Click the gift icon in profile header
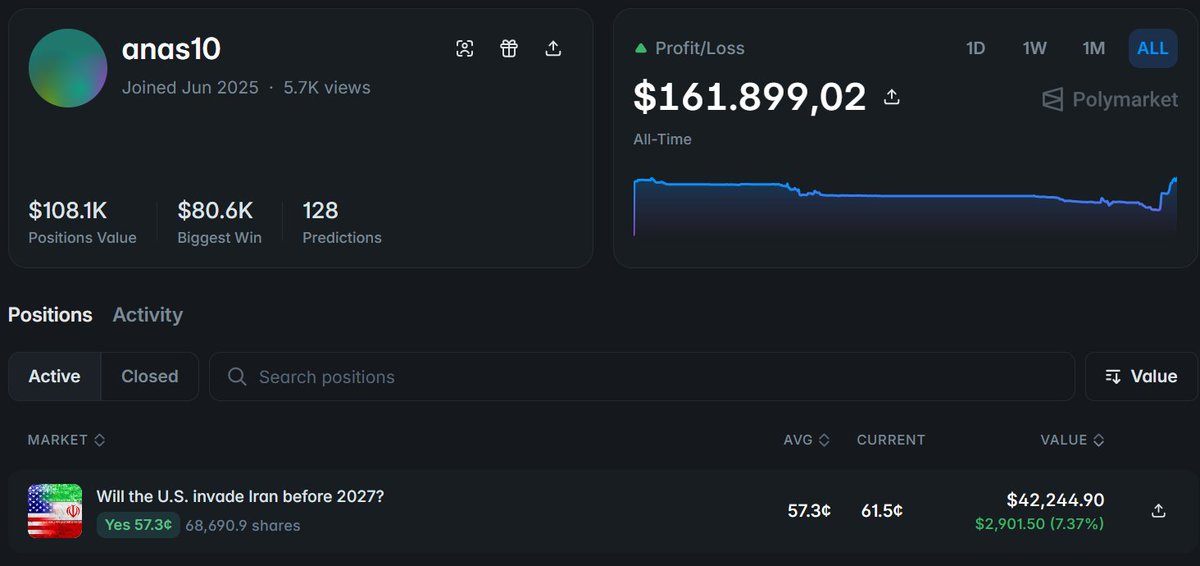The height and width of the screenshot is (566, 1200). 509,49
